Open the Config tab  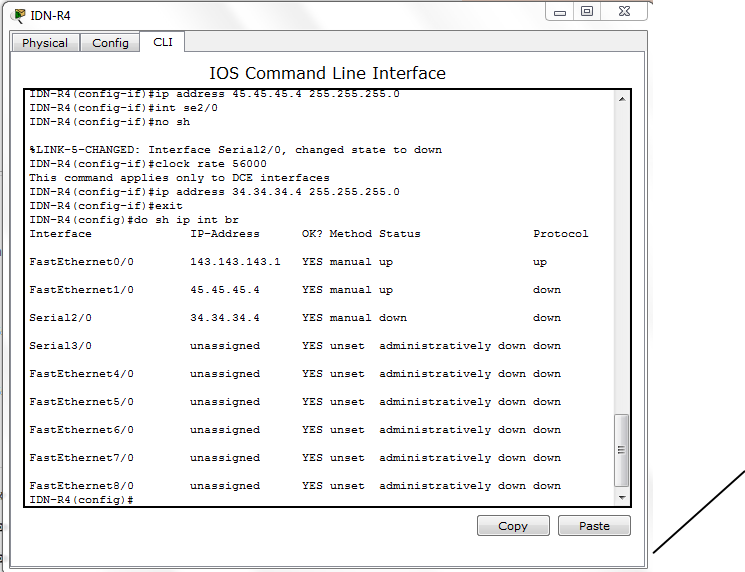[x=110, y=43]
